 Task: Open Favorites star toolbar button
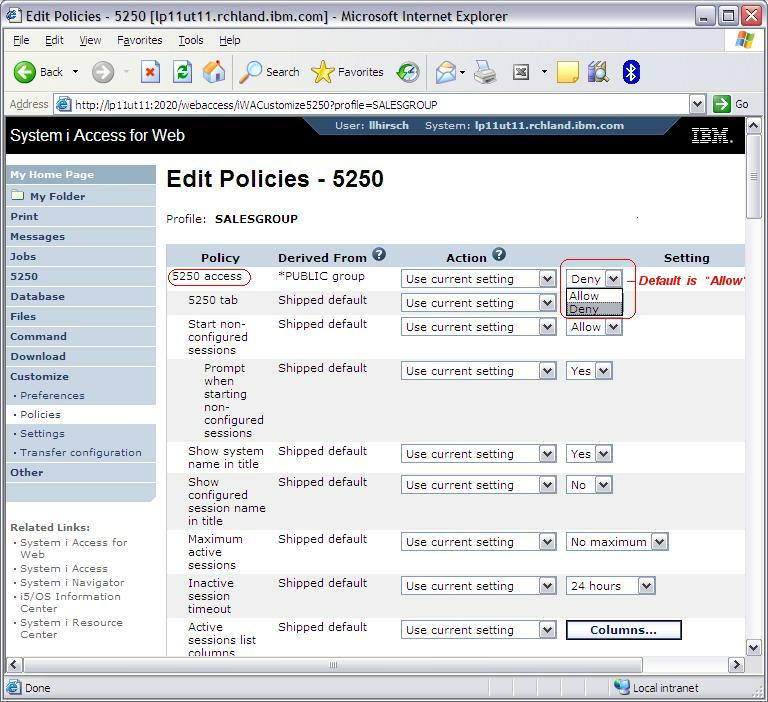[x=347, y=72]
